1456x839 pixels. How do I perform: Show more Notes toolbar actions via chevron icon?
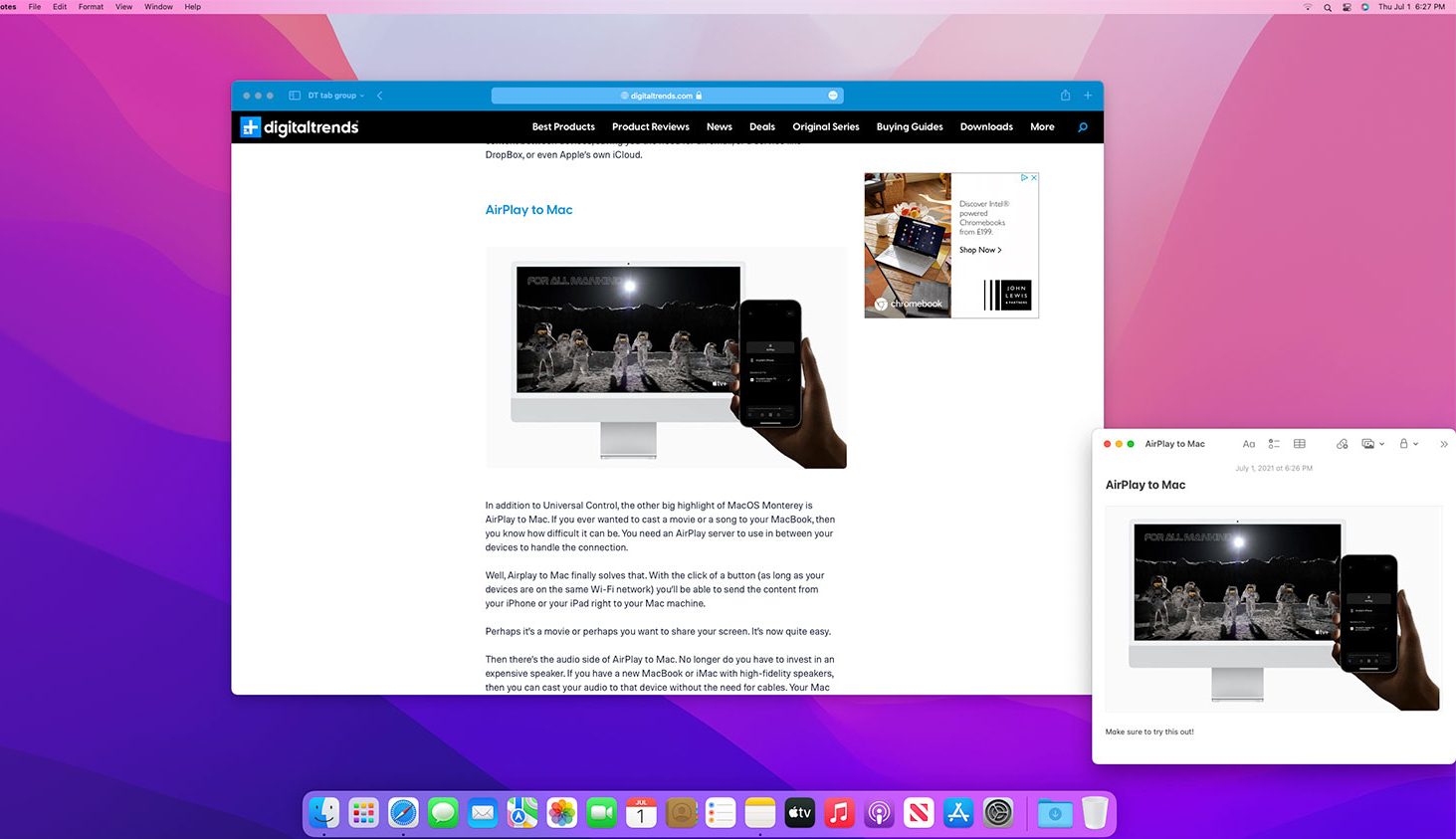click(1443, 444)
